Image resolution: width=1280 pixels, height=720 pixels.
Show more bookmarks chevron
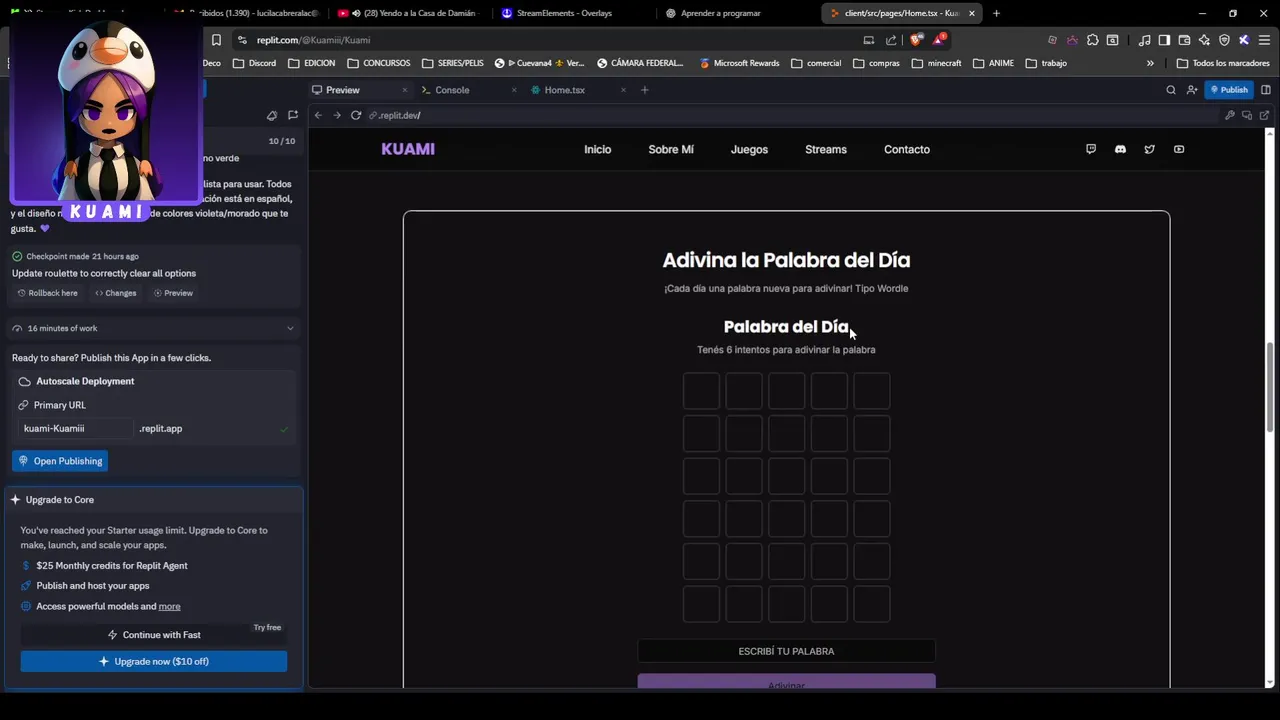[1150, 63]
